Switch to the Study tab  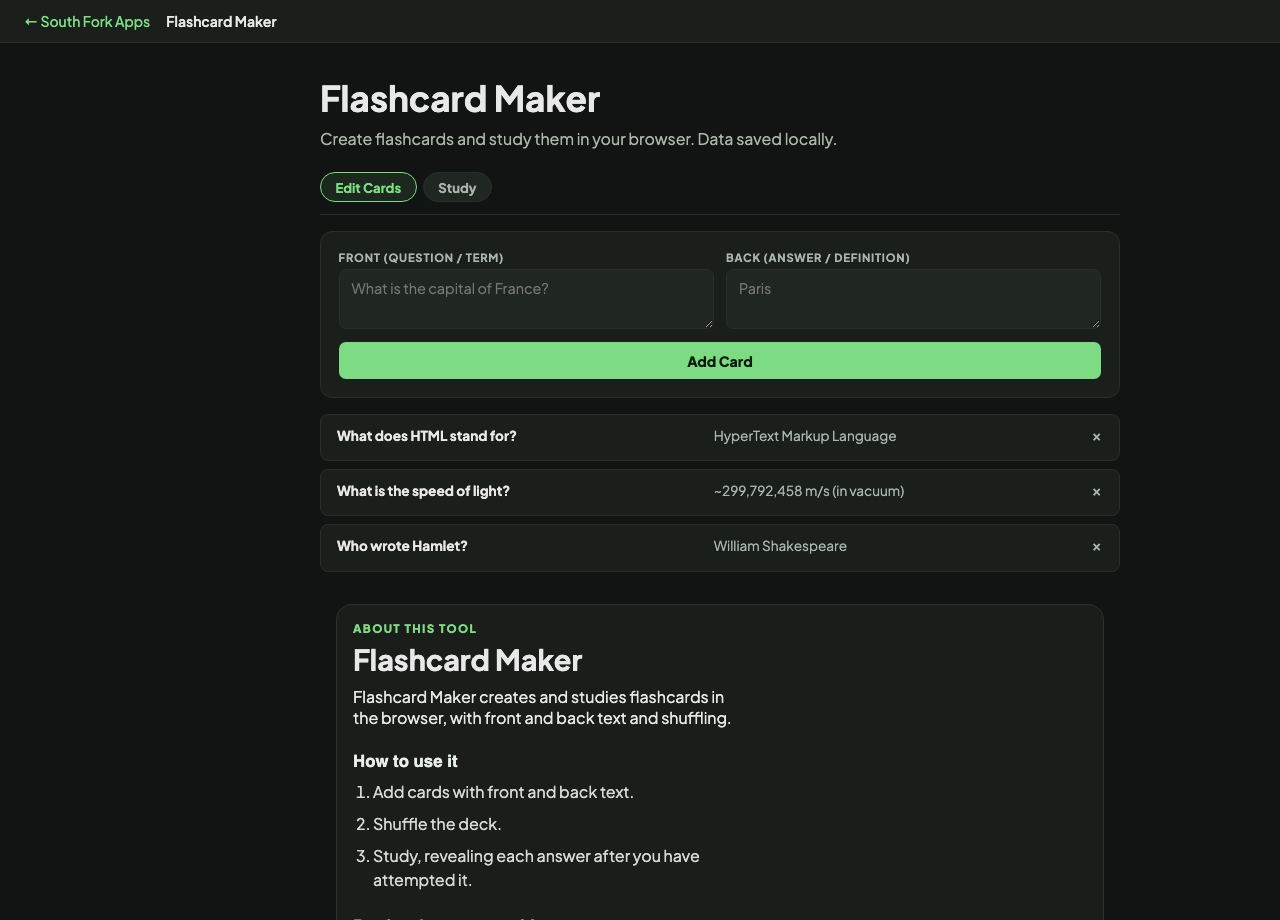[x=457, y=188]
